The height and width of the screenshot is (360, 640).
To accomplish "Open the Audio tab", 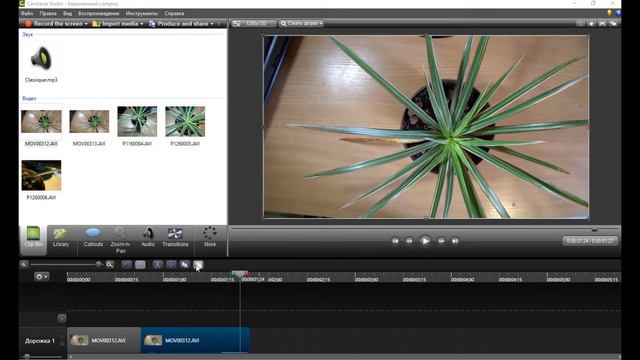I will [x=148, y=237].
